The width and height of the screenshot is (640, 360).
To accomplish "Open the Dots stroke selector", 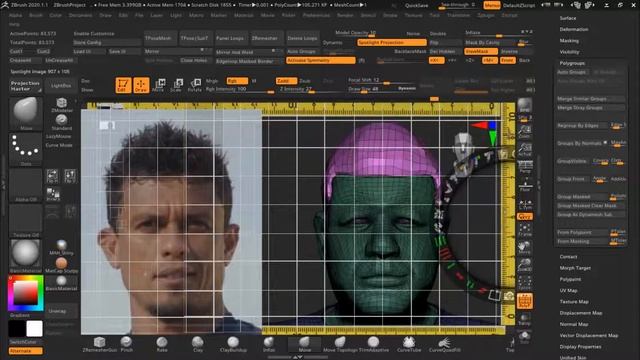I will pos(26,148).
